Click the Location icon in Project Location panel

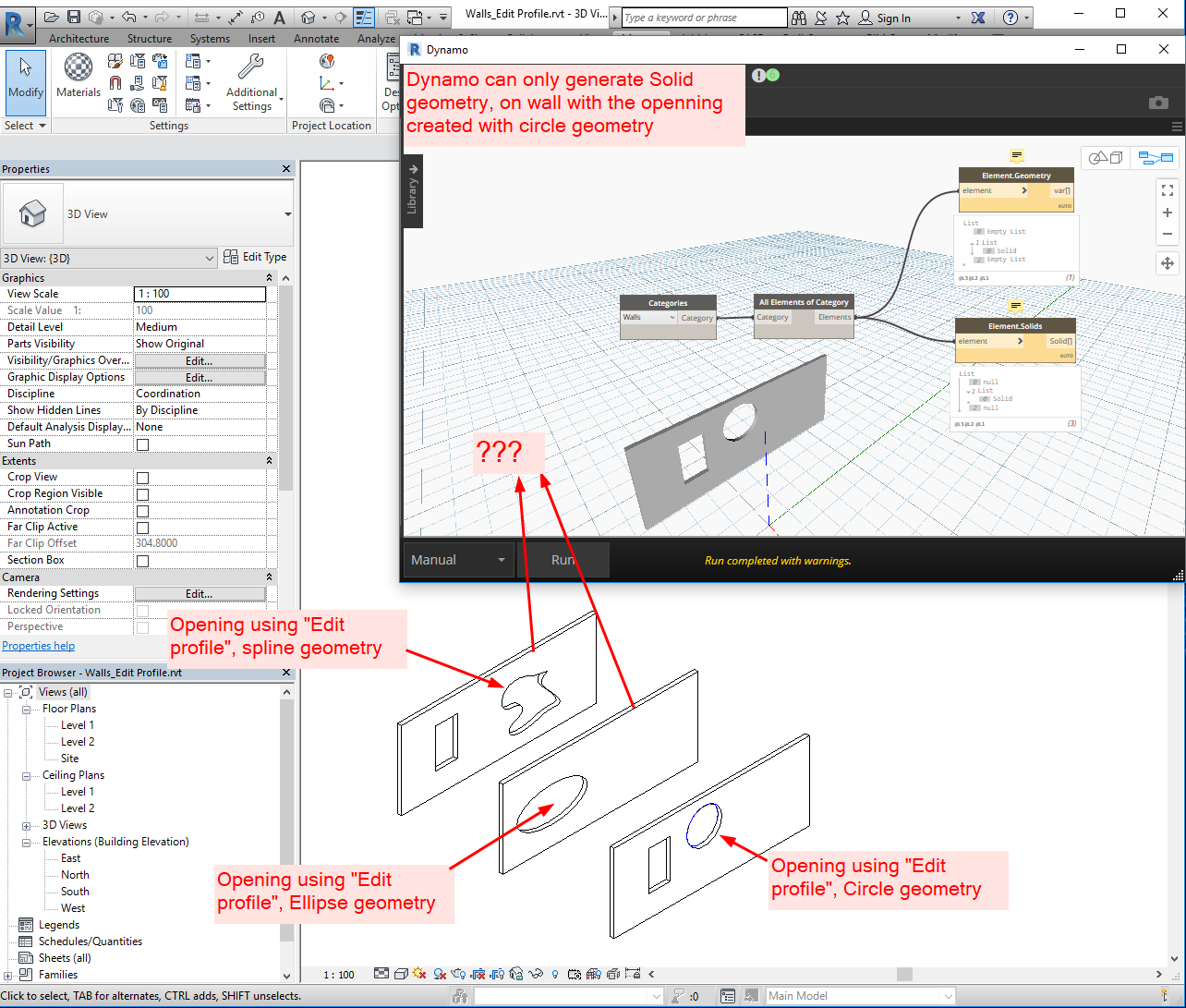point(327,61)
